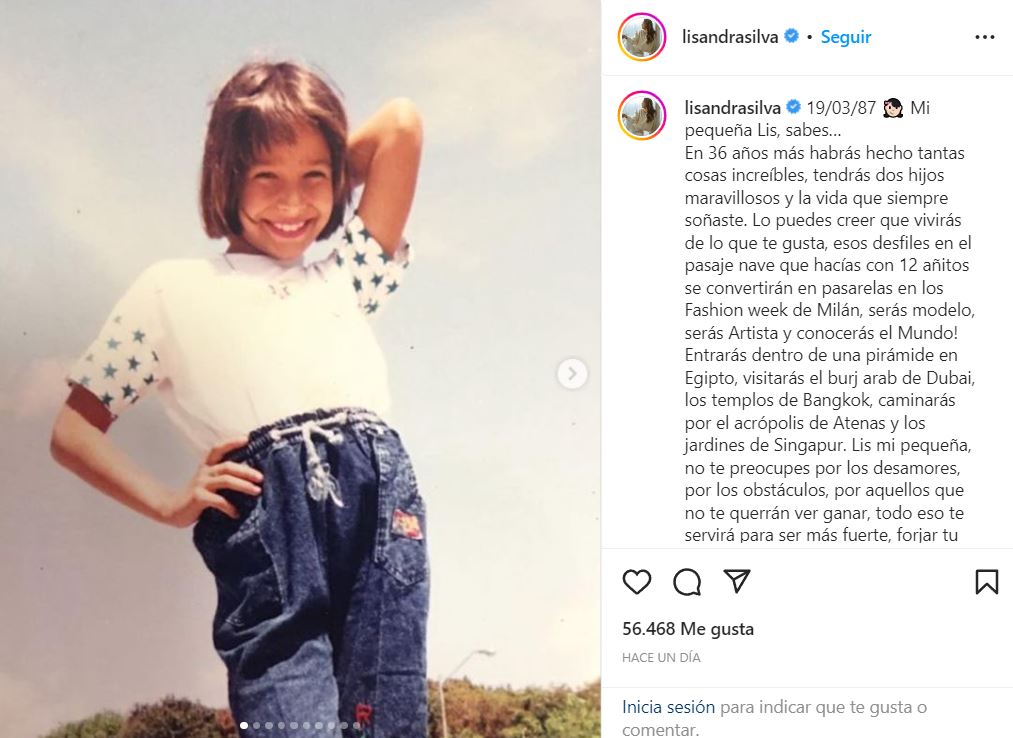Click the childhood photo of the girl
This screenshot has width=1013, height=738.
[x=300, y=369]
